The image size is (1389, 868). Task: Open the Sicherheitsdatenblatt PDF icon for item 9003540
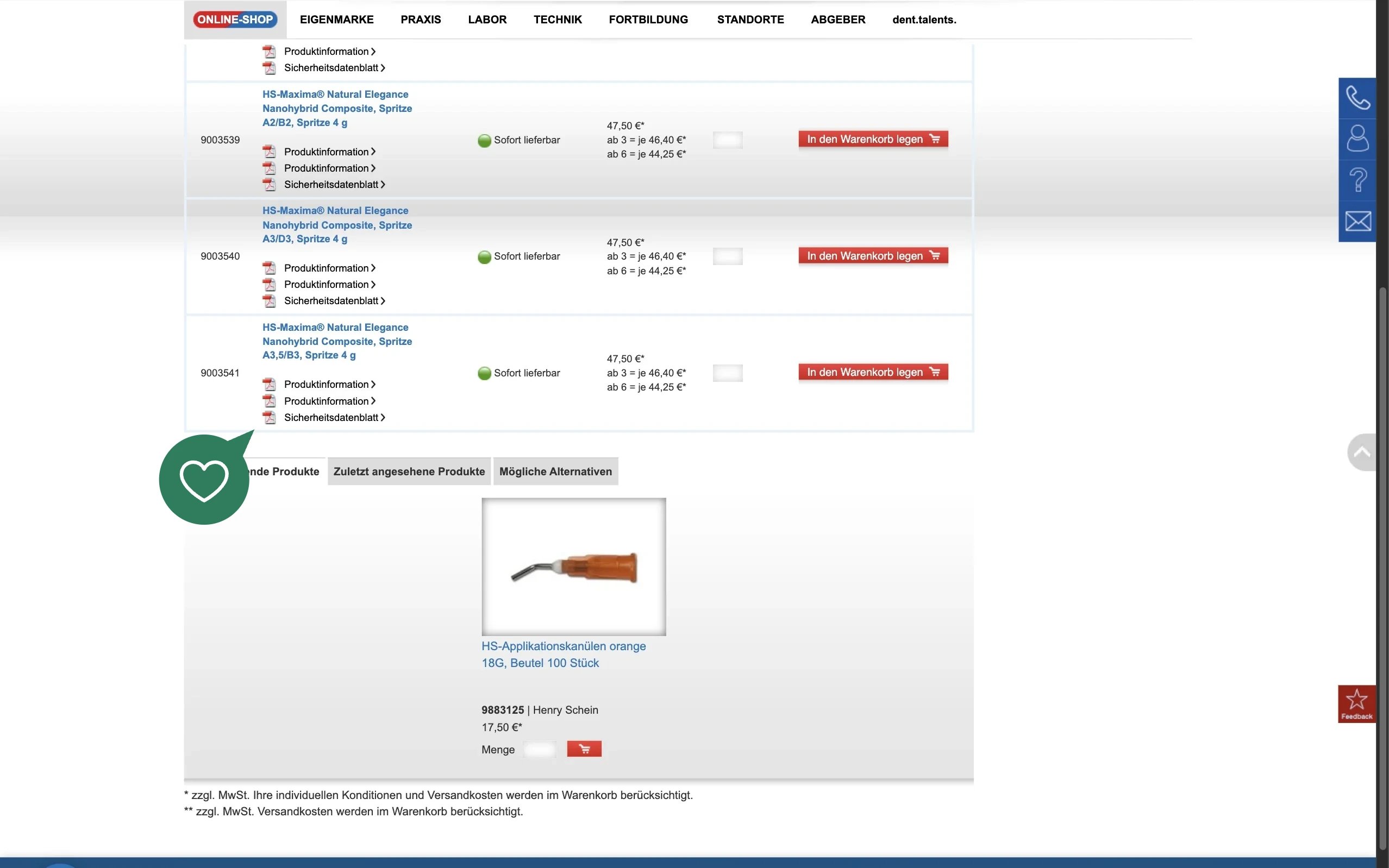[269, 301]
